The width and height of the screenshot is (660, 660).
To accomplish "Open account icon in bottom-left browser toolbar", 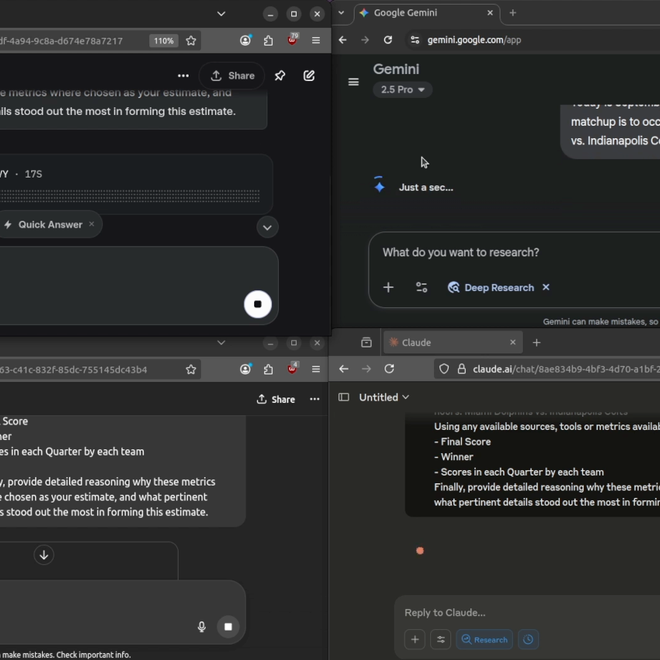I will tap(245, 369).
